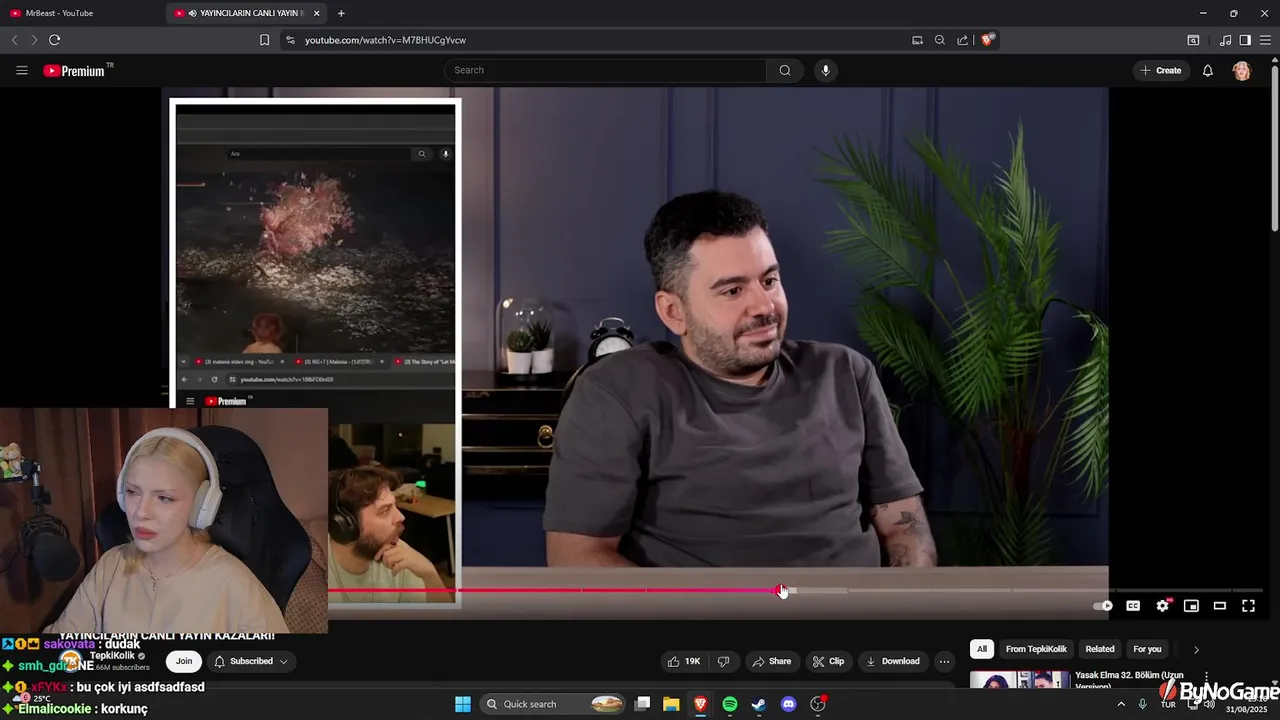Open the zoom-out magnifier in address bar

(x=940, y=40)
